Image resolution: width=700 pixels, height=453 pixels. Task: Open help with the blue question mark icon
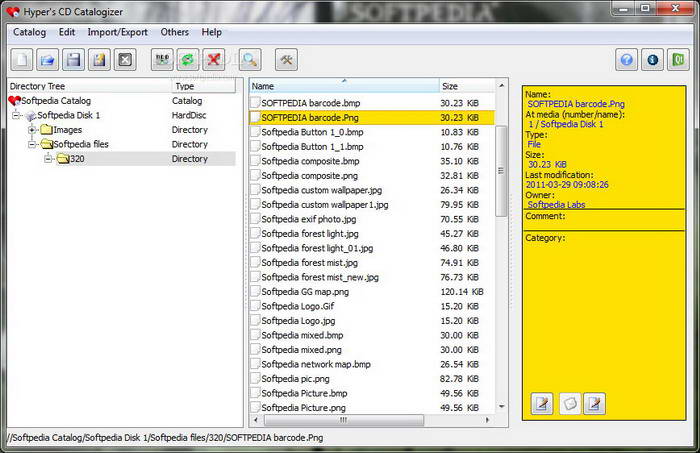coord(627,59)
